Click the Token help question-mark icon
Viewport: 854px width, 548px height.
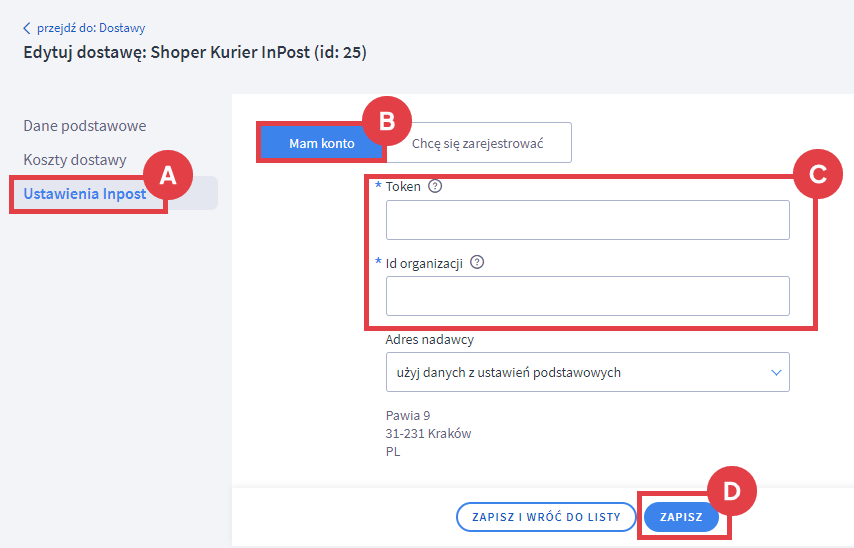[x=435, y=186]
